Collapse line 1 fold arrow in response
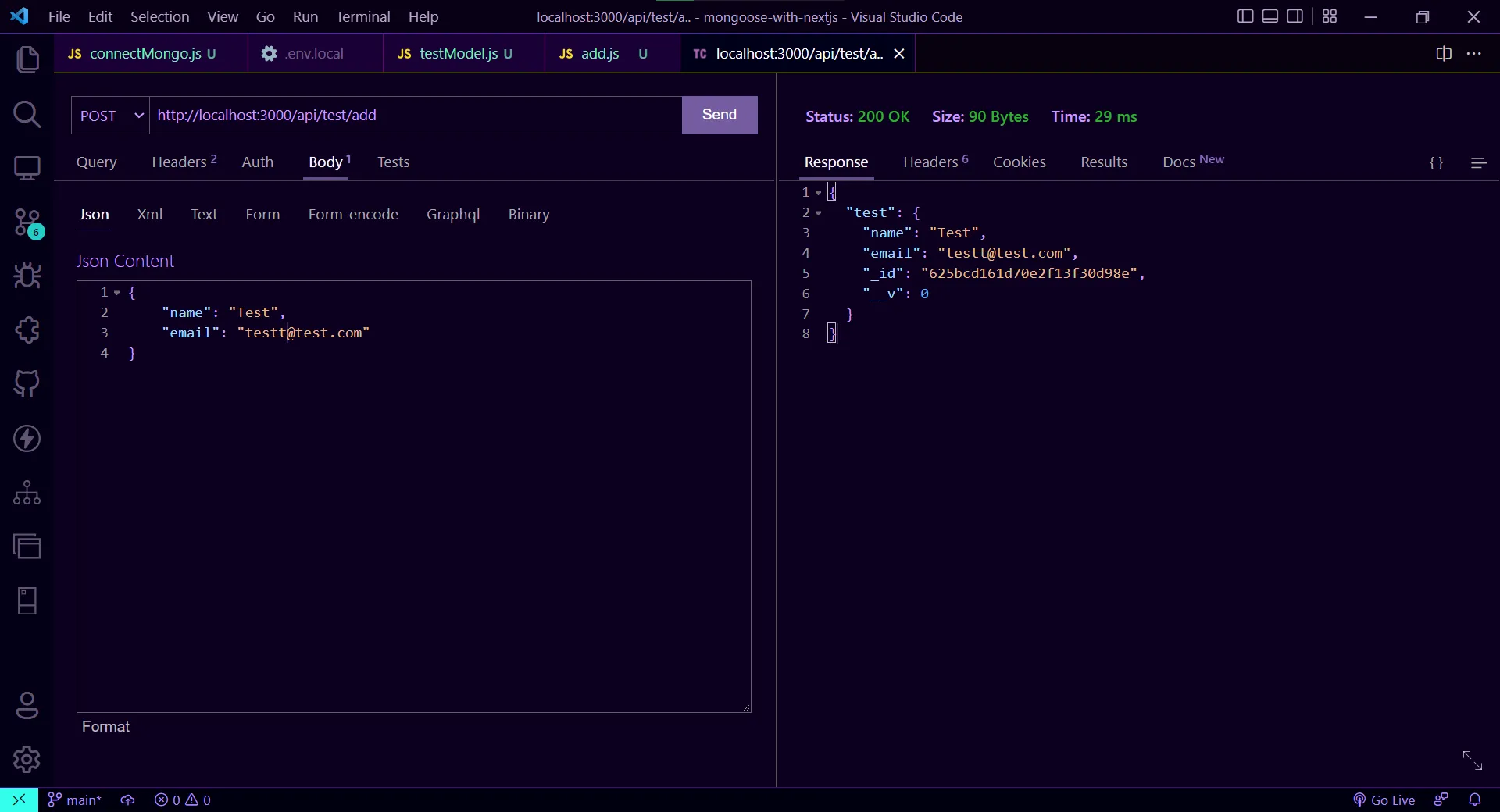The width and height of the screenshot is (1500, 812). (x=818, y=193)
